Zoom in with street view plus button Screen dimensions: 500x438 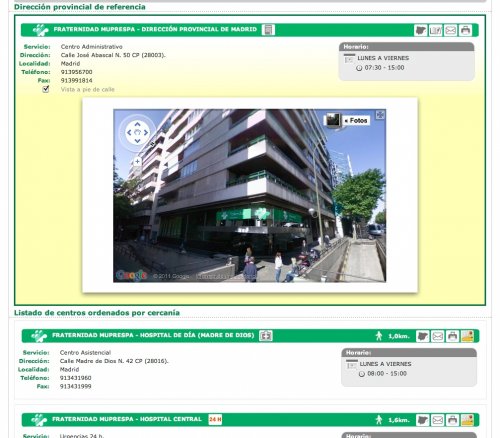pyautogui.click(x=137, y=162)
